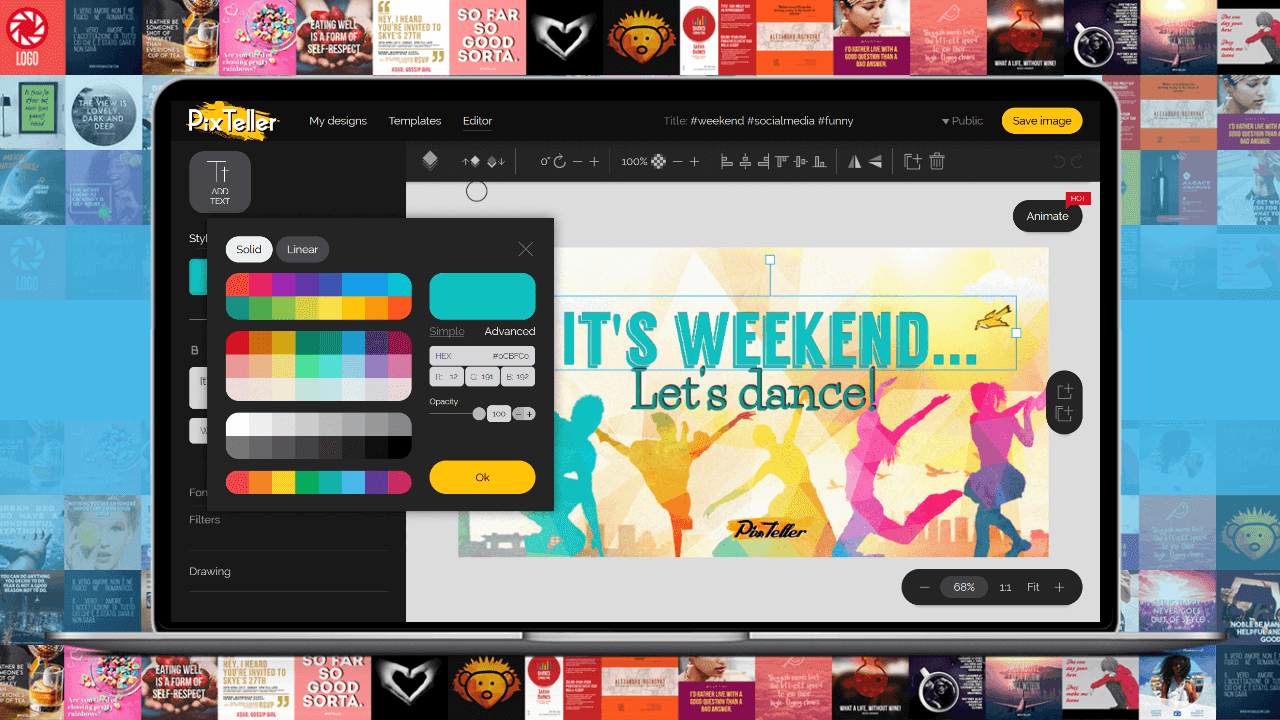Bring the selected layer forward
This screenshot has height=720, width=1280.
(x=471, y=161)
